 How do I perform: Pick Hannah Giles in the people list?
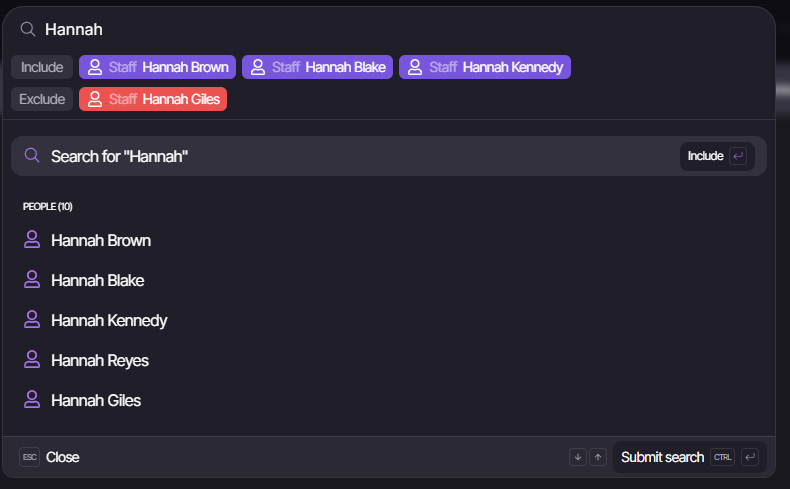96,400
